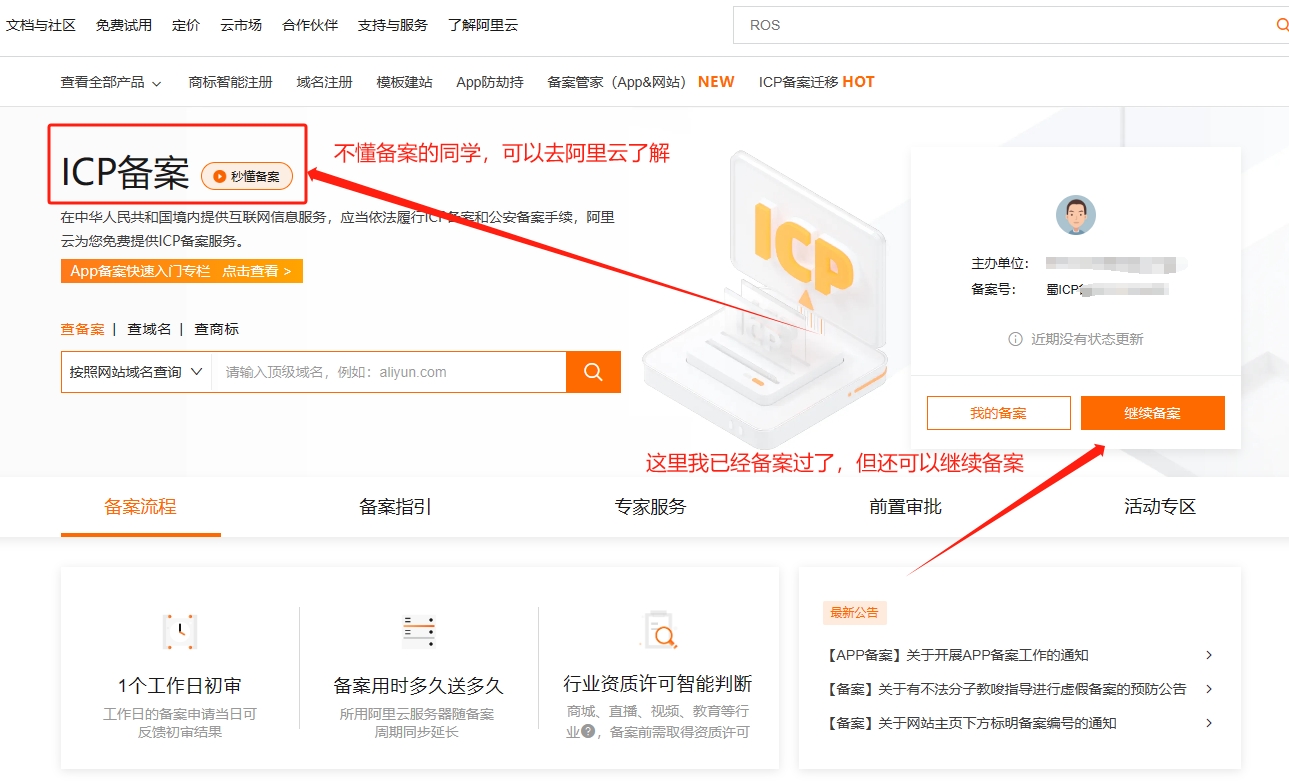Image resolution: width=1289 pixels, height=783 pixels.
Task: Go to App防劫持 link
Action: 490,82
